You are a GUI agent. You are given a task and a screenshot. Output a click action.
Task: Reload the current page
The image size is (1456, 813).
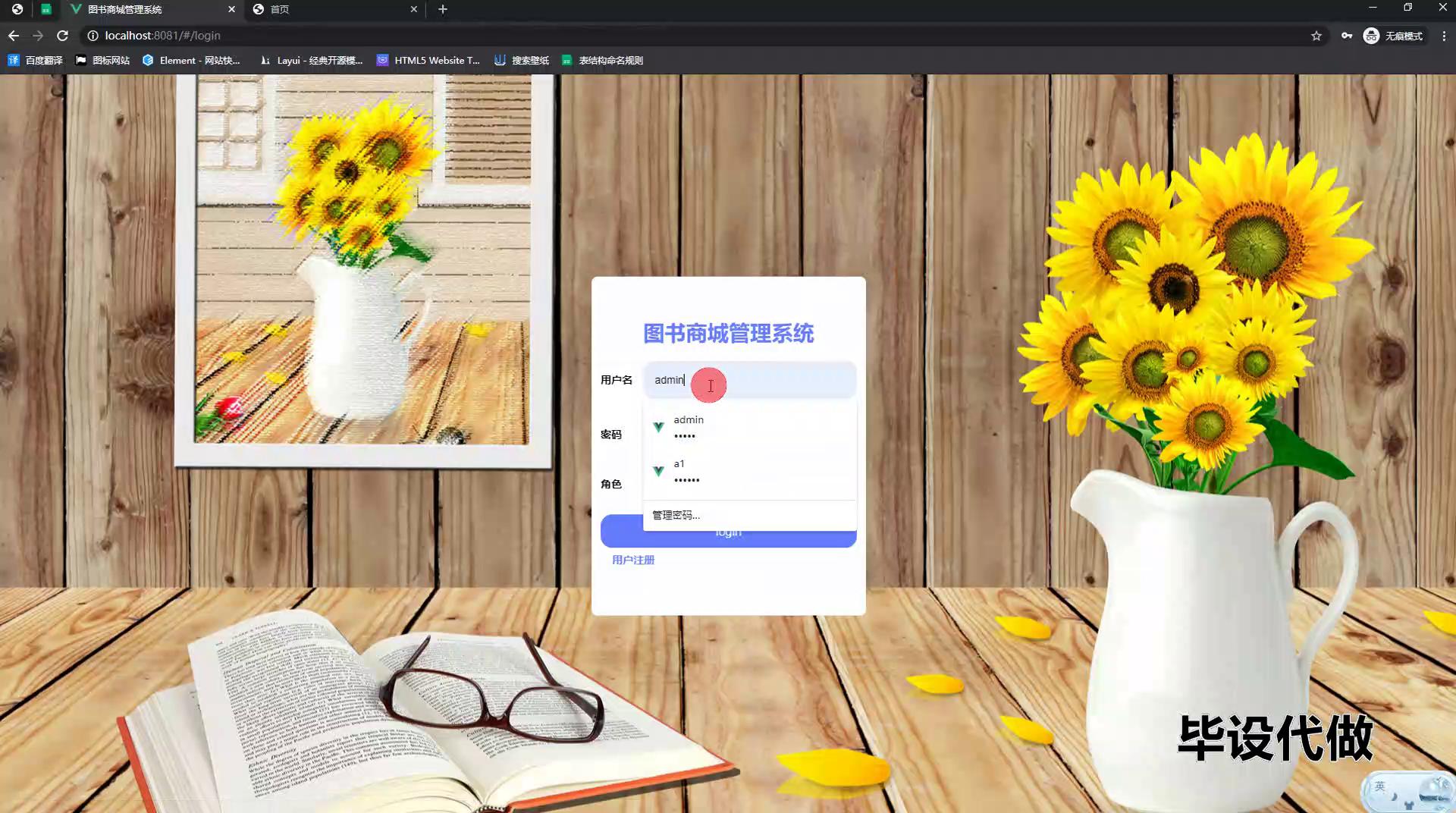(x=63, y=36)
